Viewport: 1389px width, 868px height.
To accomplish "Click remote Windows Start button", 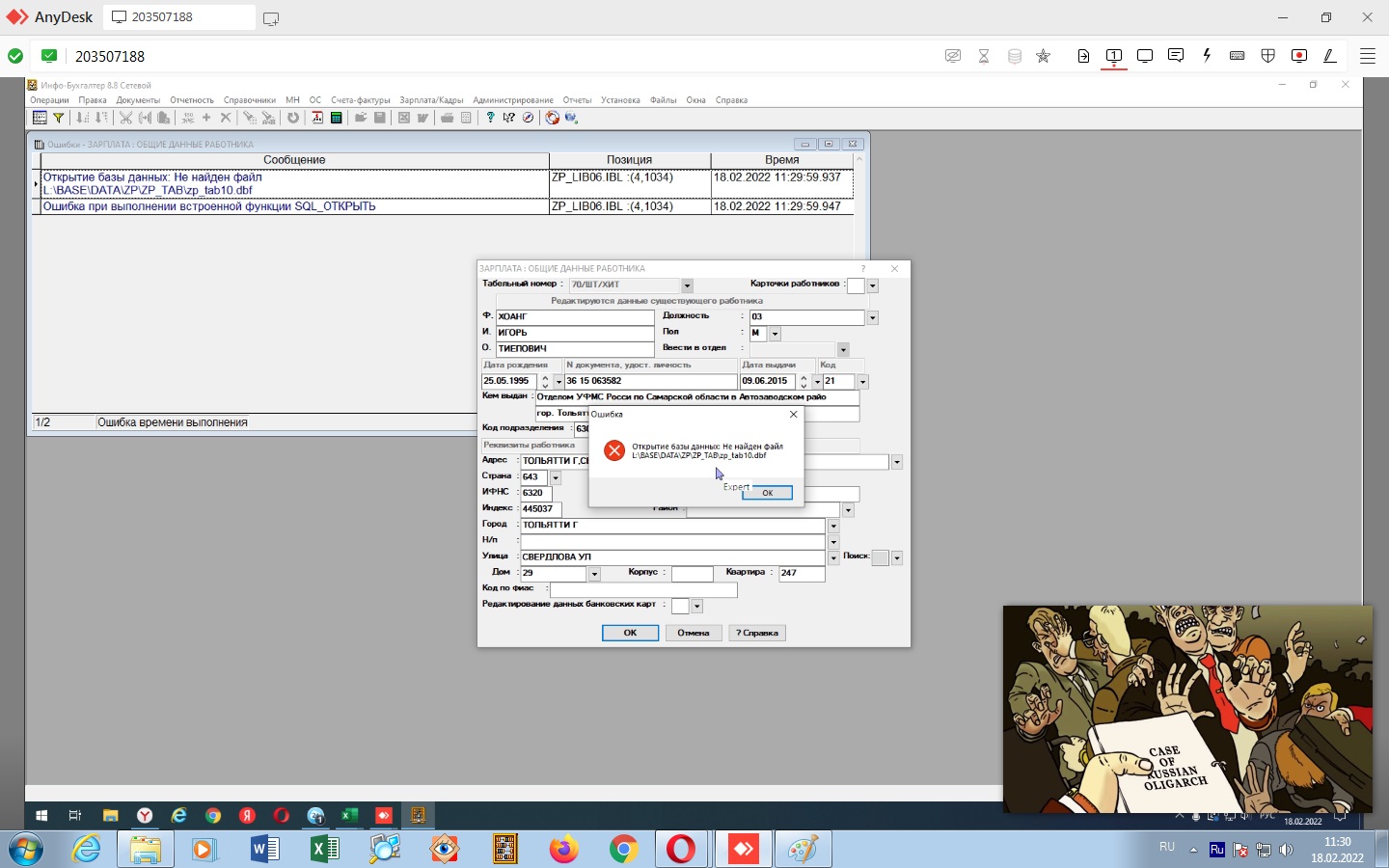I will (41, 816).
